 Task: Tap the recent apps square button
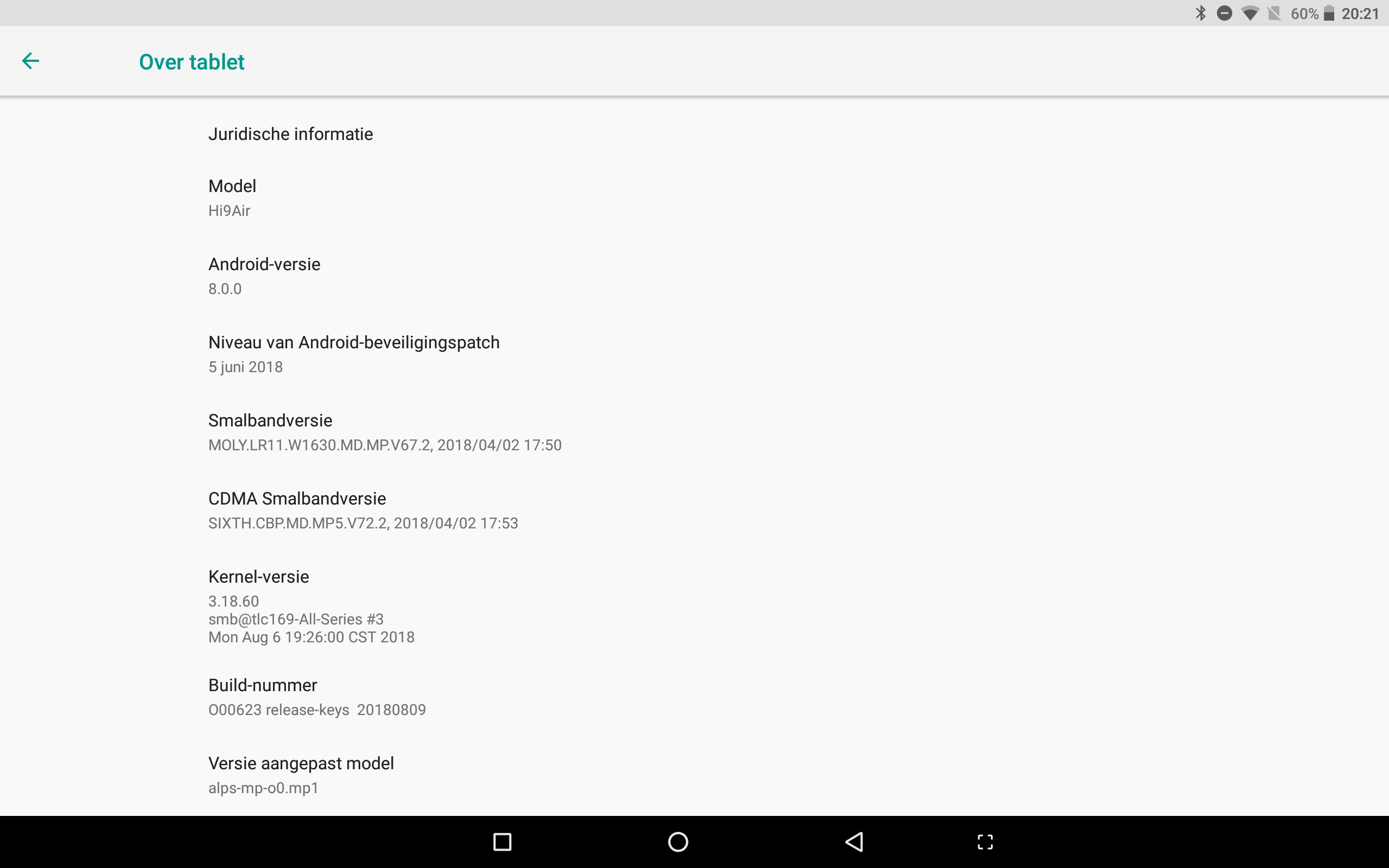502,841
